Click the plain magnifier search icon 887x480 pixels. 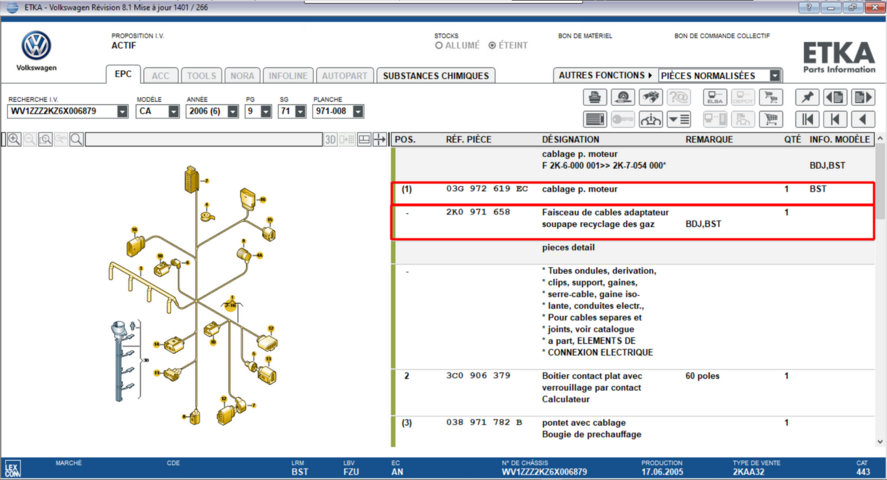(x=76, y=139)
